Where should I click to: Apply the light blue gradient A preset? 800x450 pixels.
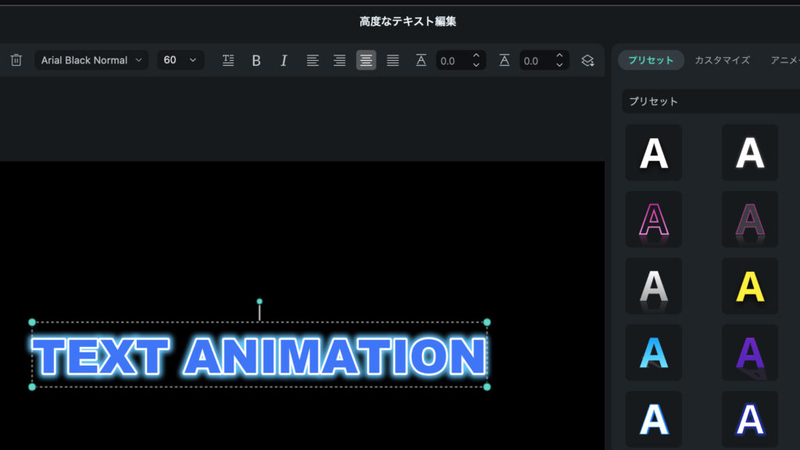point(654,353)
